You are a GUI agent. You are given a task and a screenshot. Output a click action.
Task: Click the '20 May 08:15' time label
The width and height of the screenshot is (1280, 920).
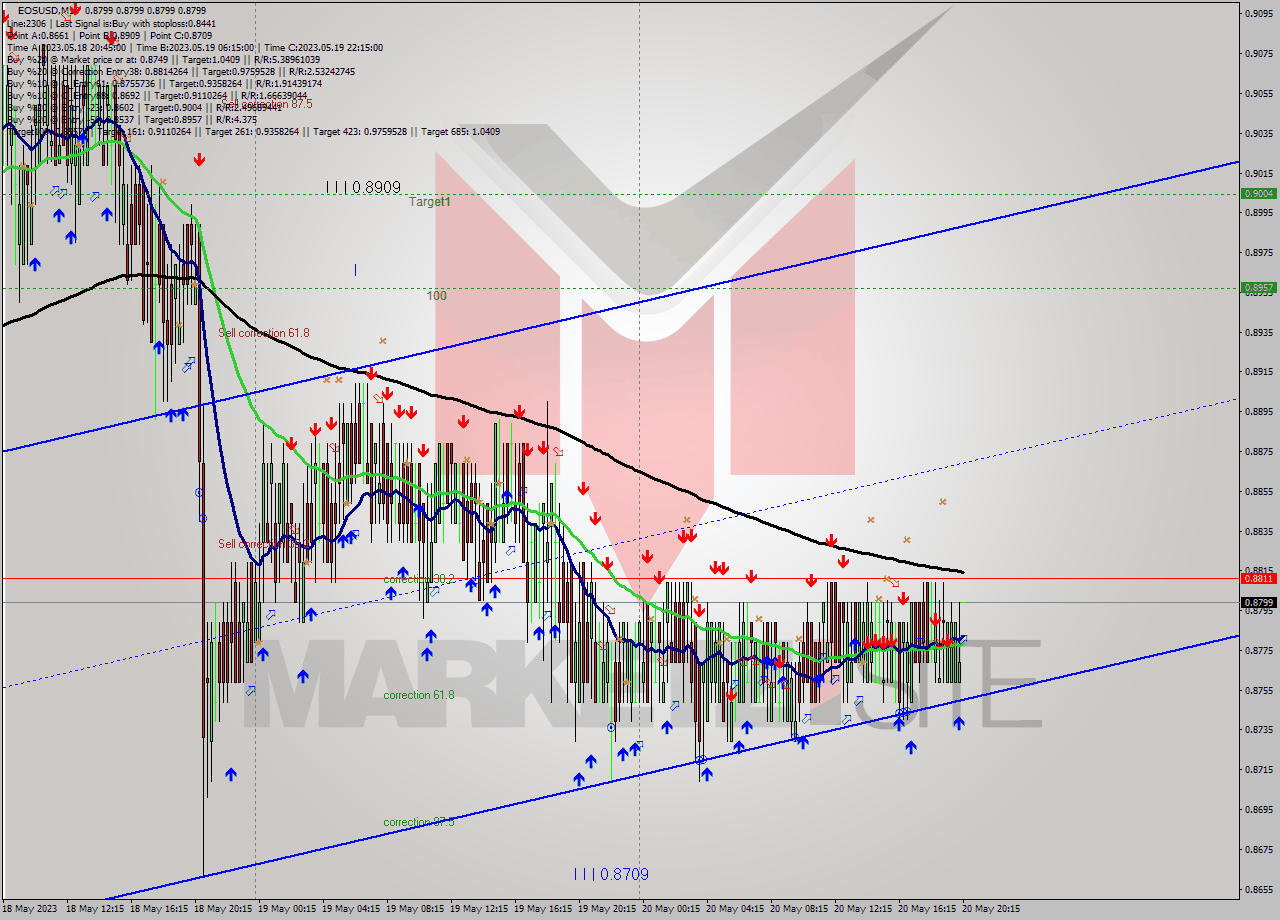798,909
